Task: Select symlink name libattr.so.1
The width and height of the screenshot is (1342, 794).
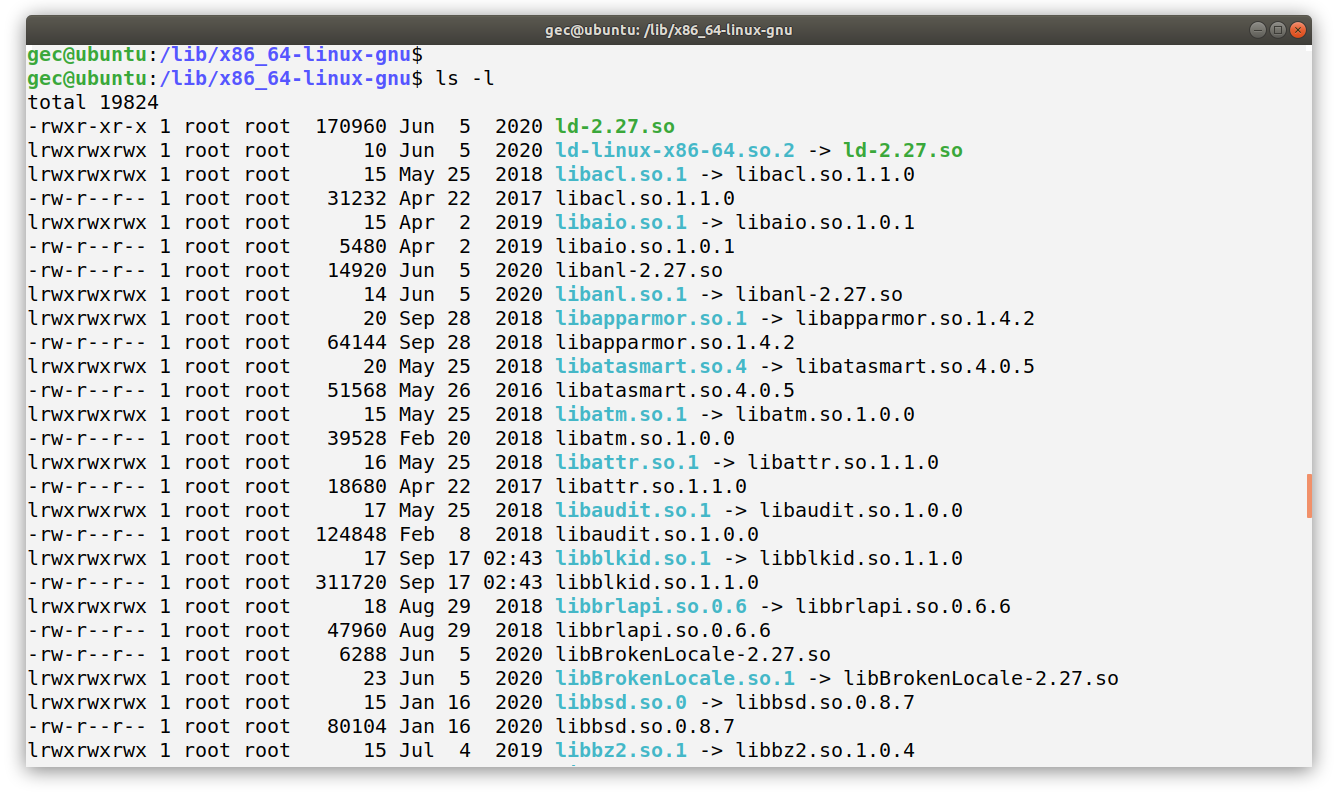Action: coord(627,462)
